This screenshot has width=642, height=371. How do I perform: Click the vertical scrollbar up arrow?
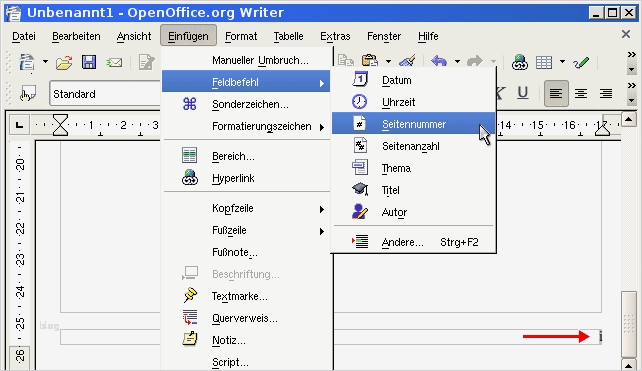(628, 120)
